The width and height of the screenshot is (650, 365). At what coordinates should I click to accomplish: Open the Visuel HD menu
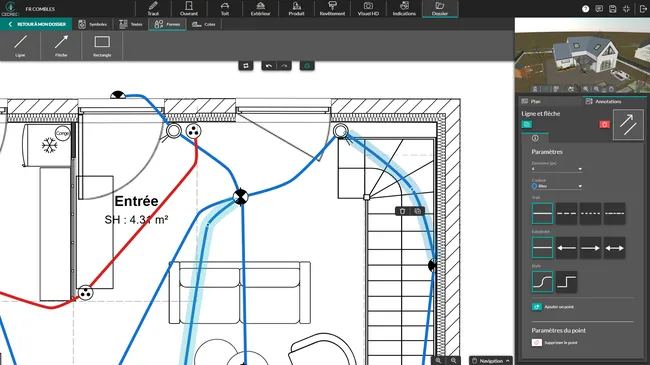point(368,9)
